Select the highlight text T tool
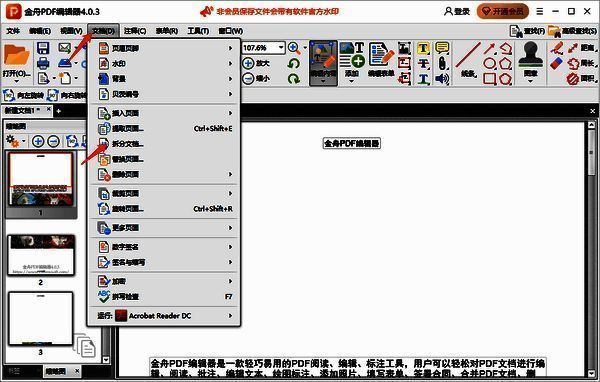The image size is (600, 382). [423, 48]
